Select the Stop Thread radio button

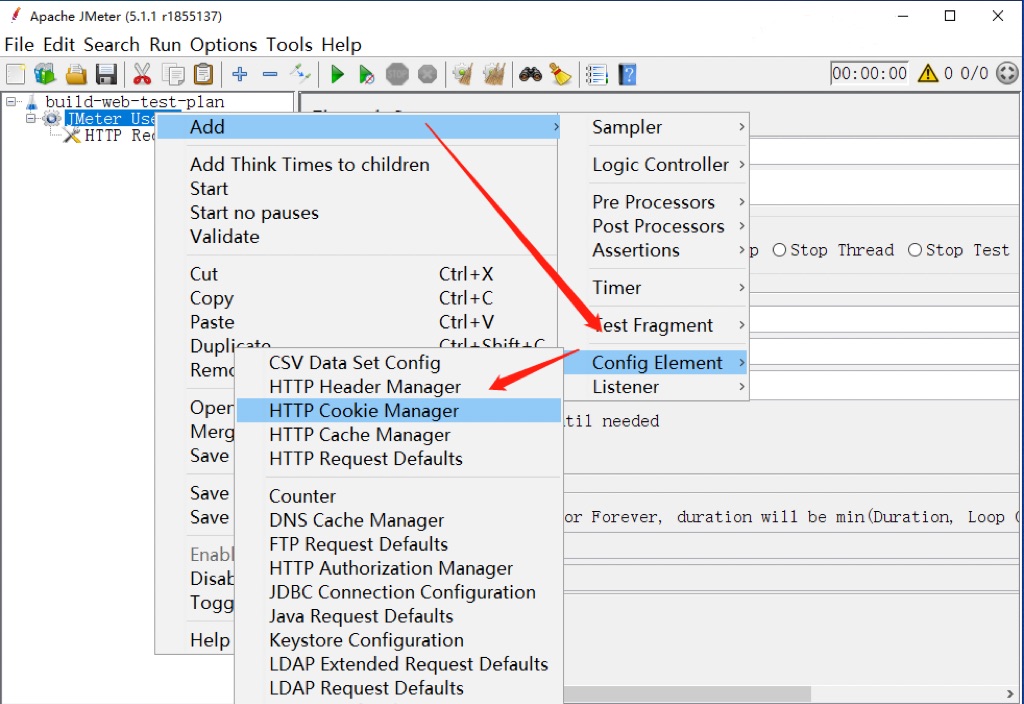(x=779, y=250)
